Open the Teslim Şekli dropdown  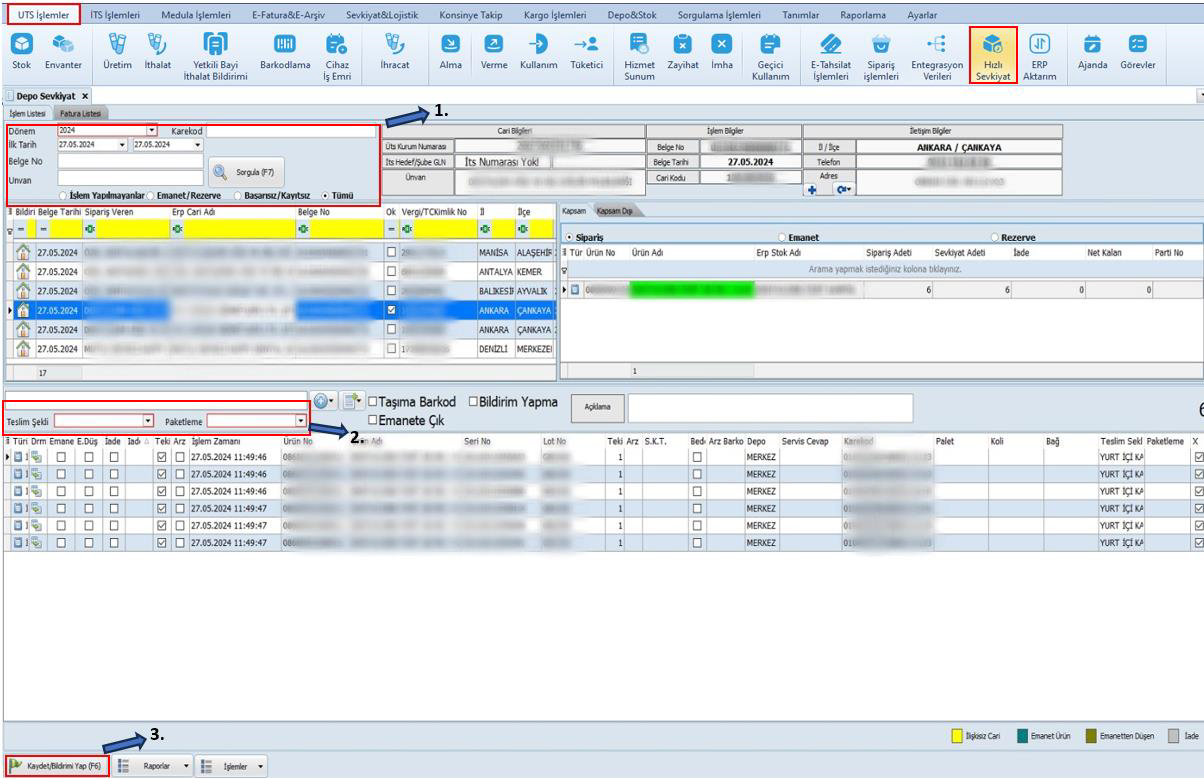[148, 422]
